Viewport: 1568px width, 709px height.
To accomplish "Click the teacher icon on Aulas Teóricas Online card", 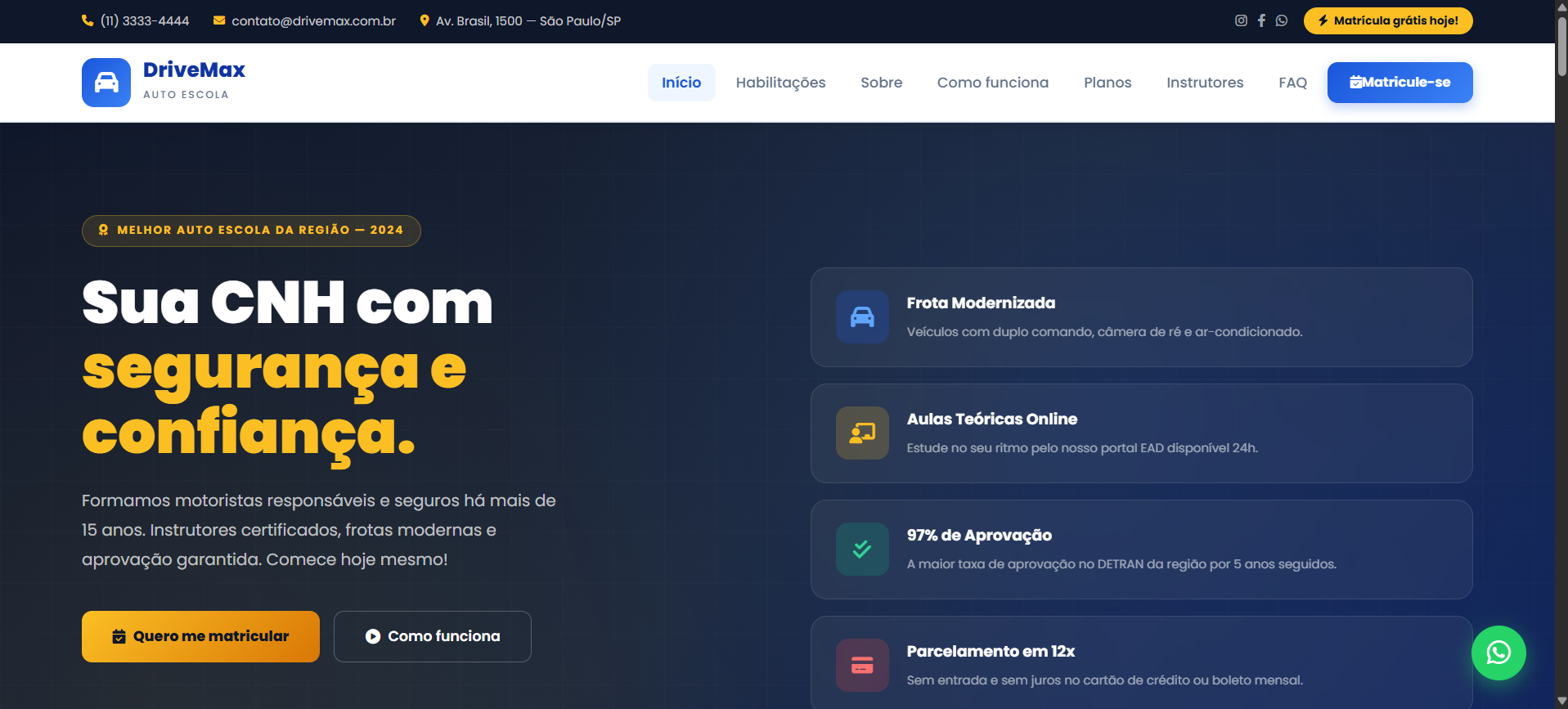I will [x=862, y=433].
